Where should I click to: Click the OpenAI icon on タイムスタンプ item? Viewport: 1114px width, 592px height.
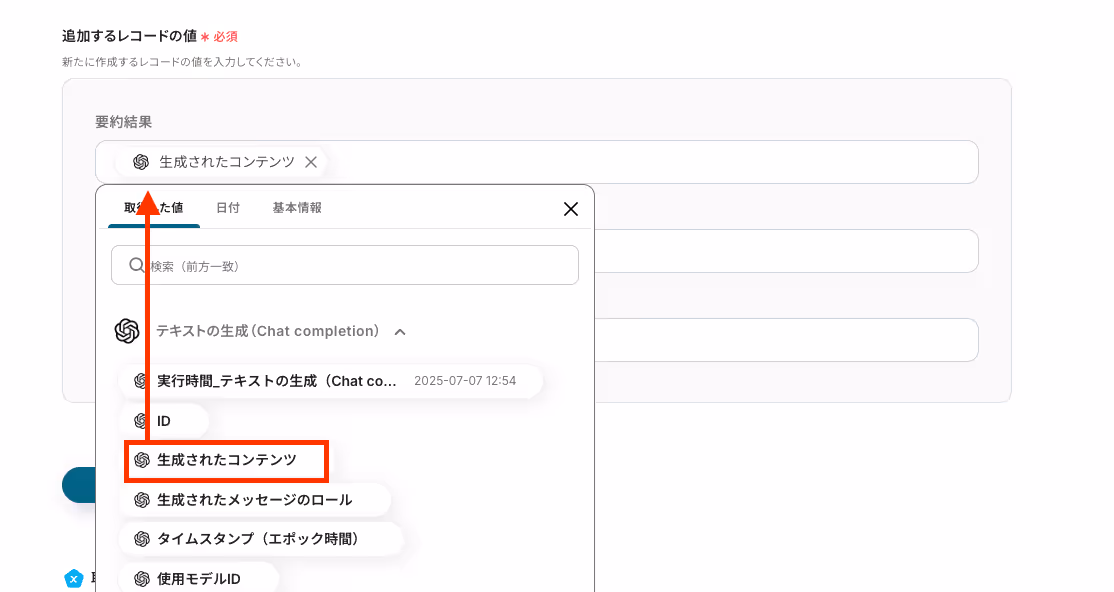click(142, 539)
